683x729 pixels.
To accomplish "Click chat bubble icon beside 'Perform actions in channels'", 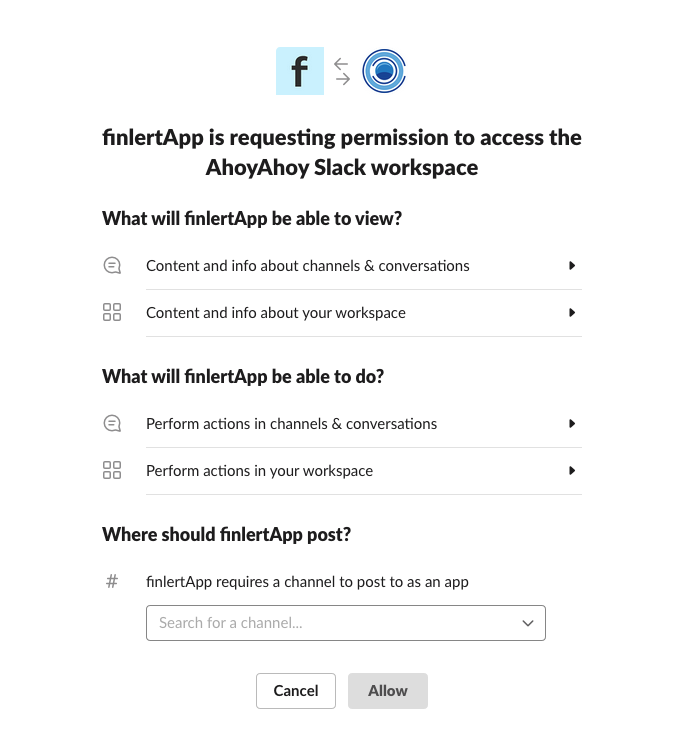I will pyautogui.click(x=112, y=424).
